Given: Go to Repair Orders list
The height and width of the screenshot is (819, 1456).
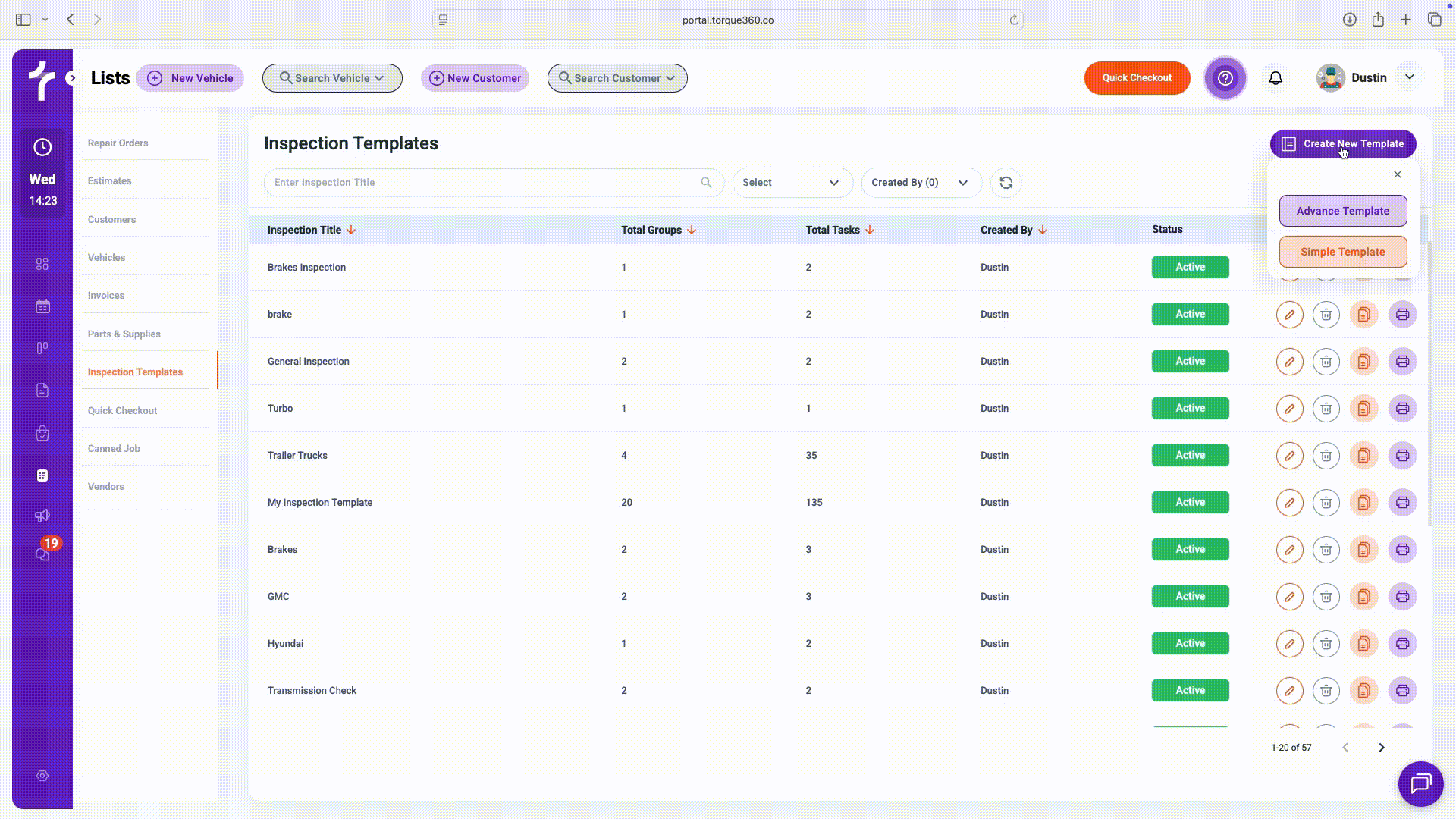Looking at the screenshot, I should [x=118, y=143].
